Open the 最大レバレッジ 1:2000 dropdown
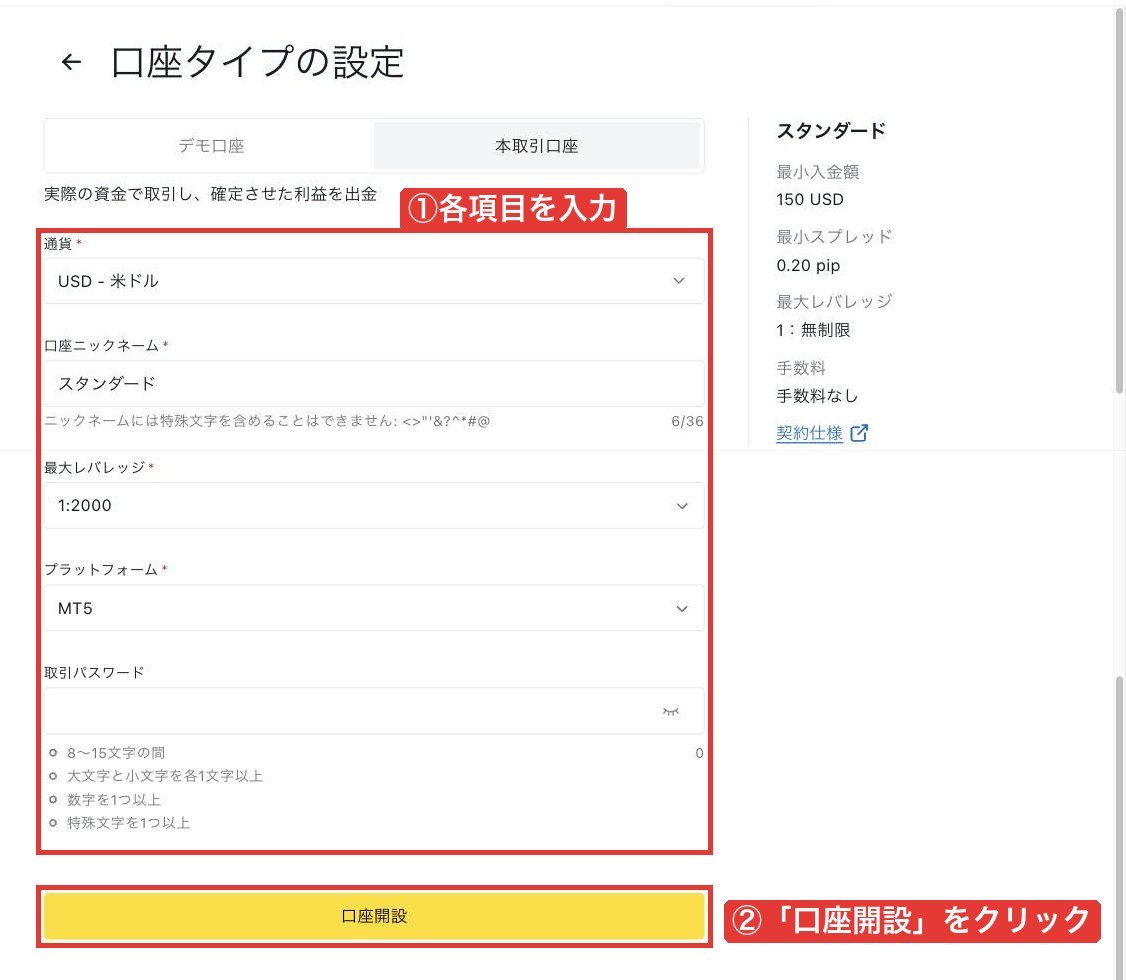This screenshot has height=980, width=1126. pyautogui.click(x=374, y=505)
